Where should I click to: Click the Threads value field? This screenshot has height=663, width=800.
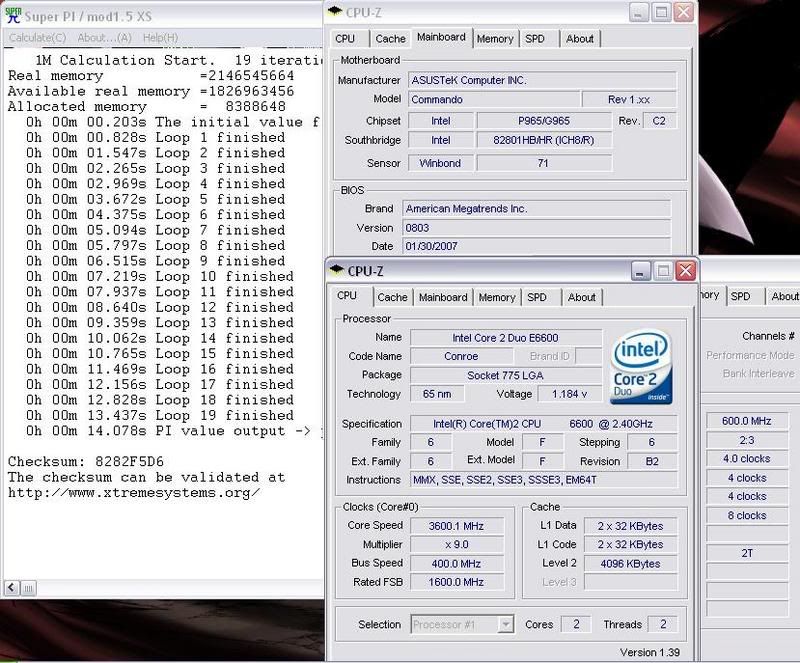663,624
